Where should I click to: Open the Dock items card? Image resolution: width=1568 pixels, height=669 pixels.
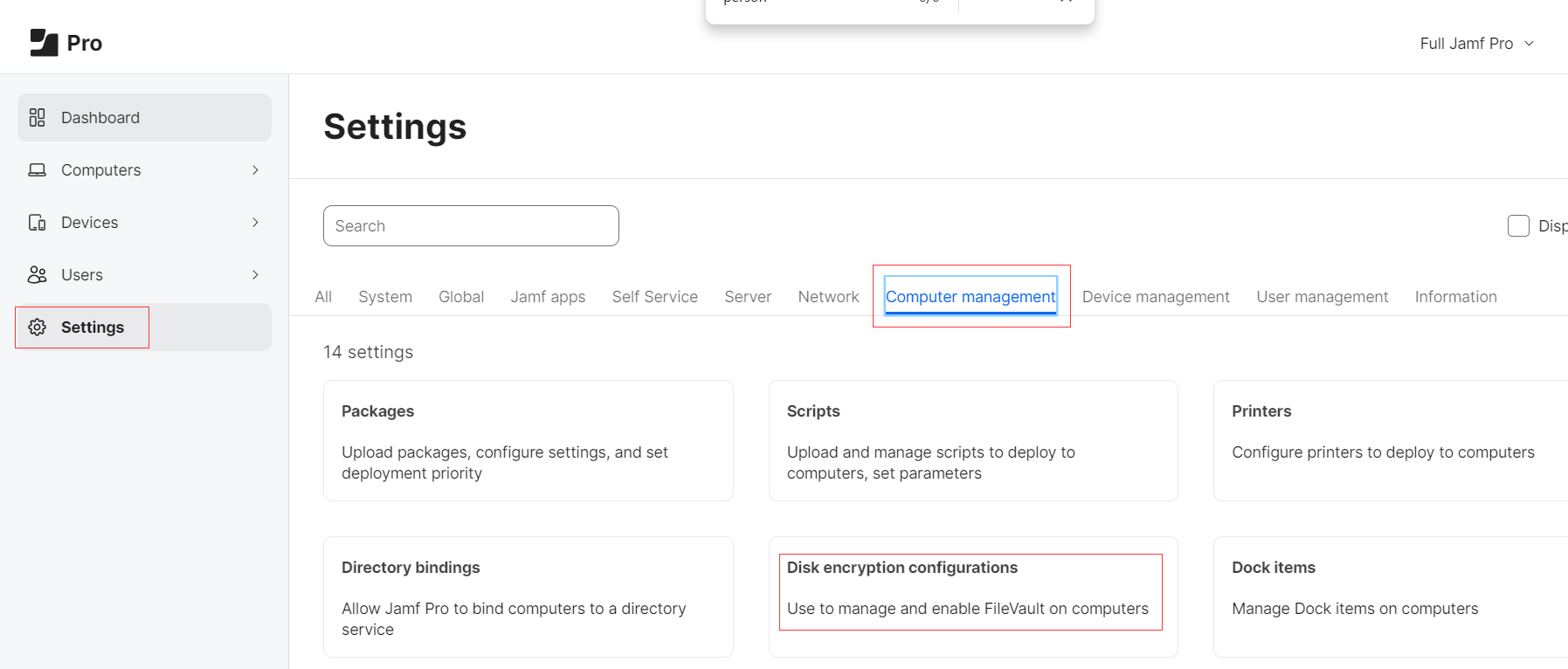1391,597
